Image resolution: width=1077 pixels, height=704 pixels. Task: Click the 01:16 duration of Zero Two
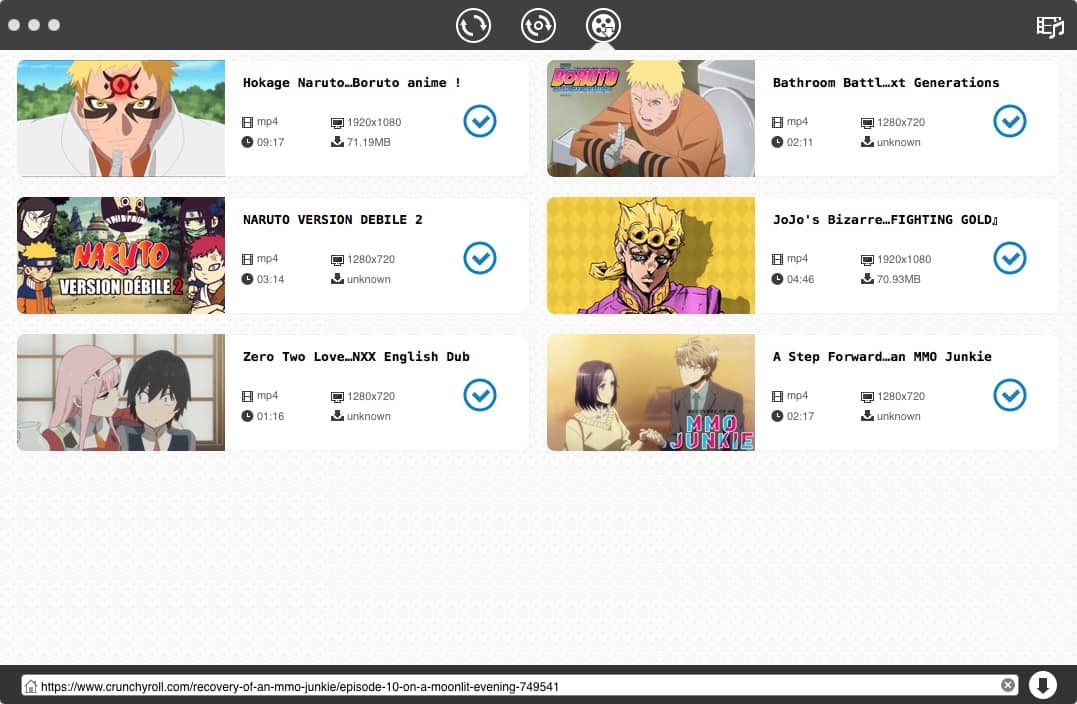pos(270,416)
